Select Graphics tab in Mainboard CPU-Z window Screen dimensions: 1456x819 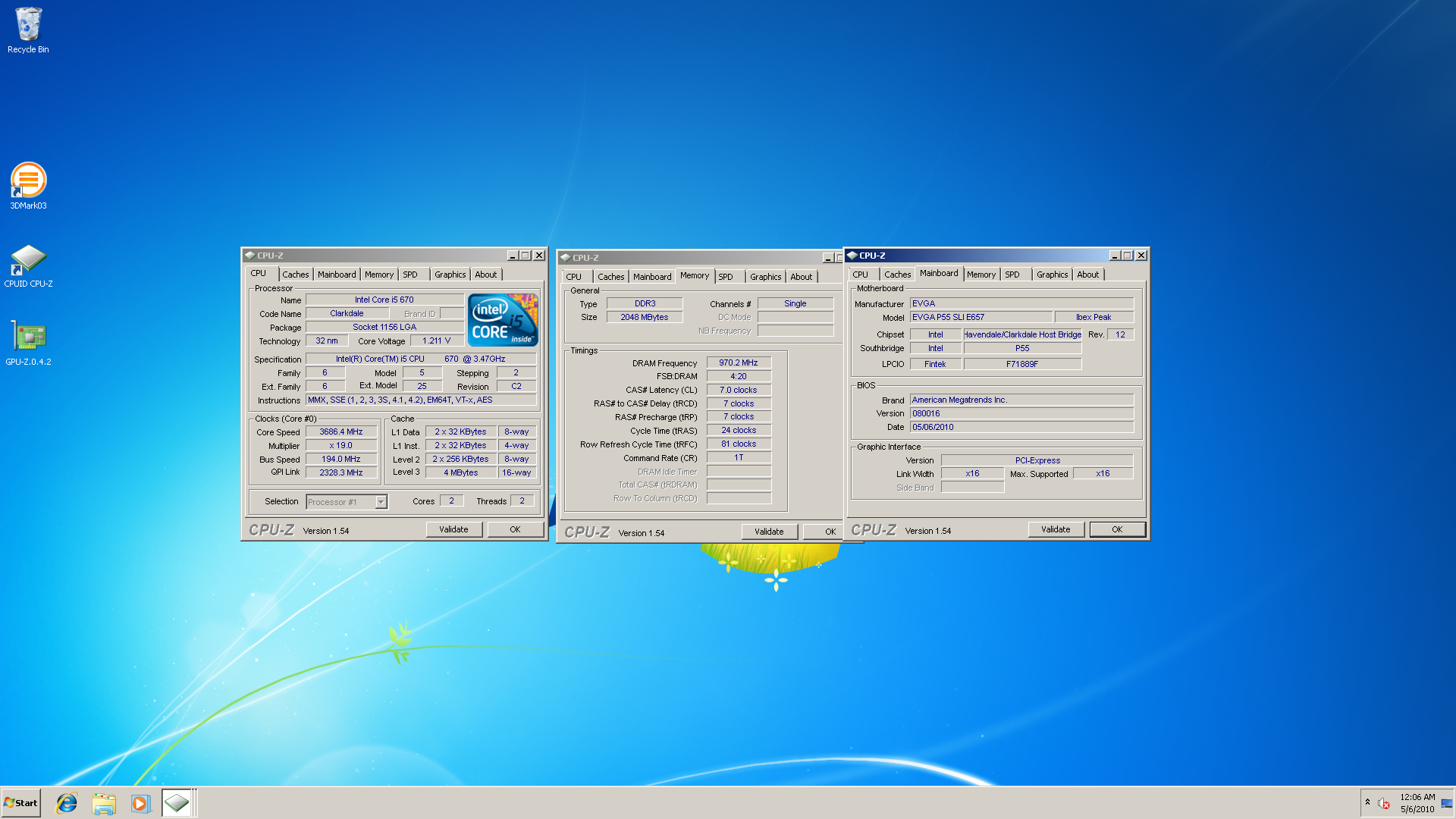(1051, 275)
